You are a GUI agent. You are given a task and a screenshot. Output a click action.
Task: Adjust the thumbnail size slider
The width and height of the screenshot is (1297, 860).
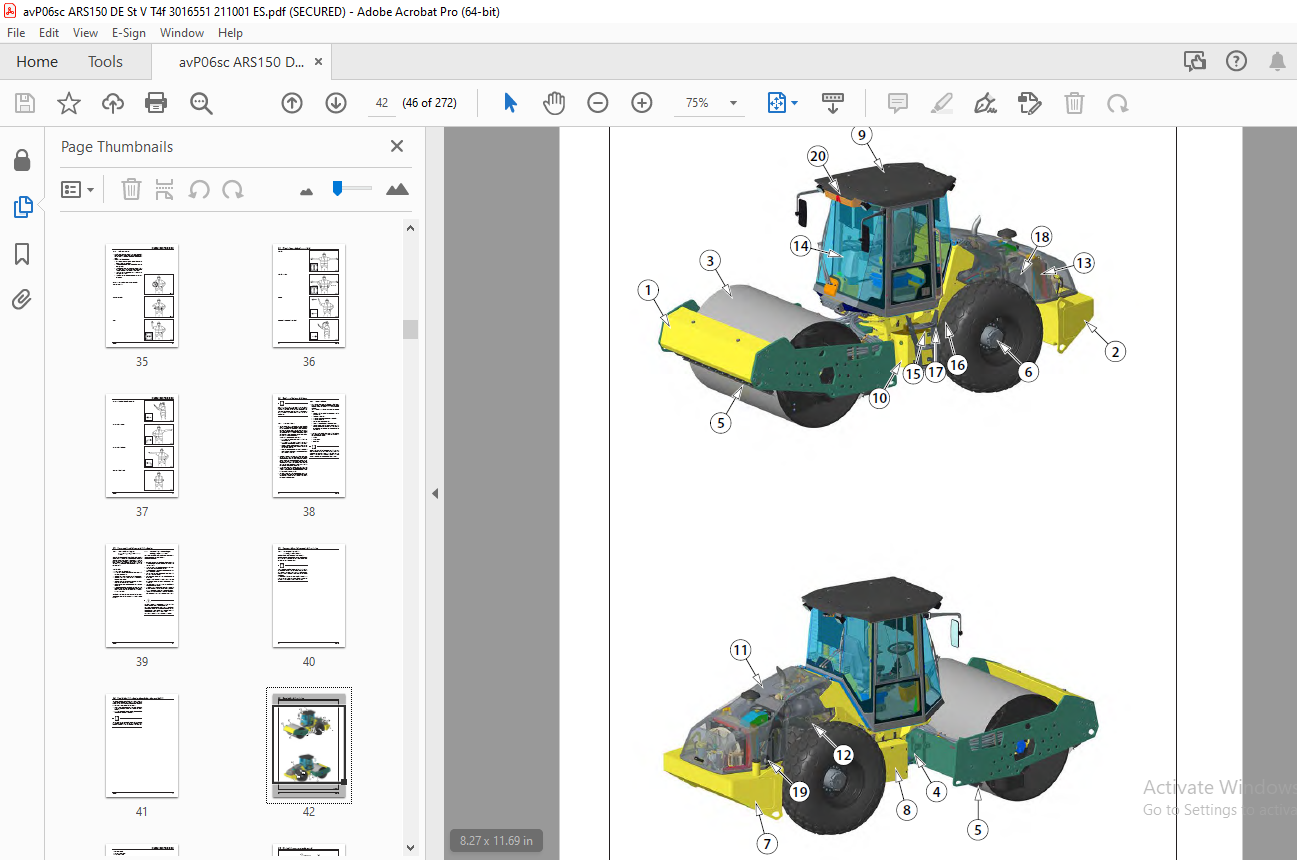338,187
